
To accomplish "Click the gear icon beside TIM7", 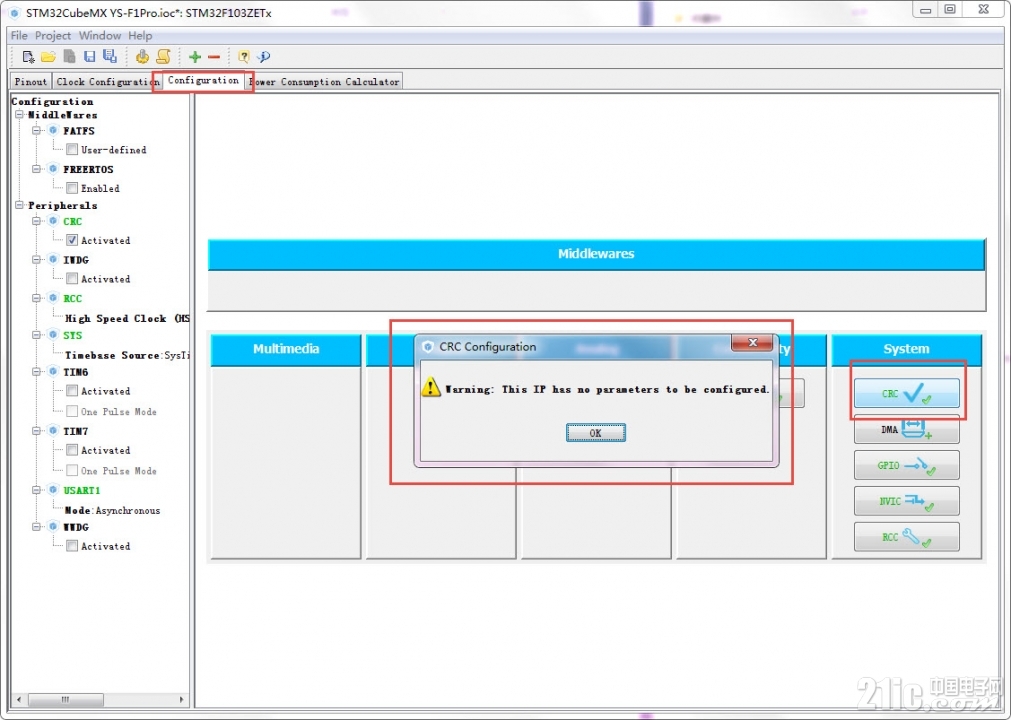I will tap(54, 431).
